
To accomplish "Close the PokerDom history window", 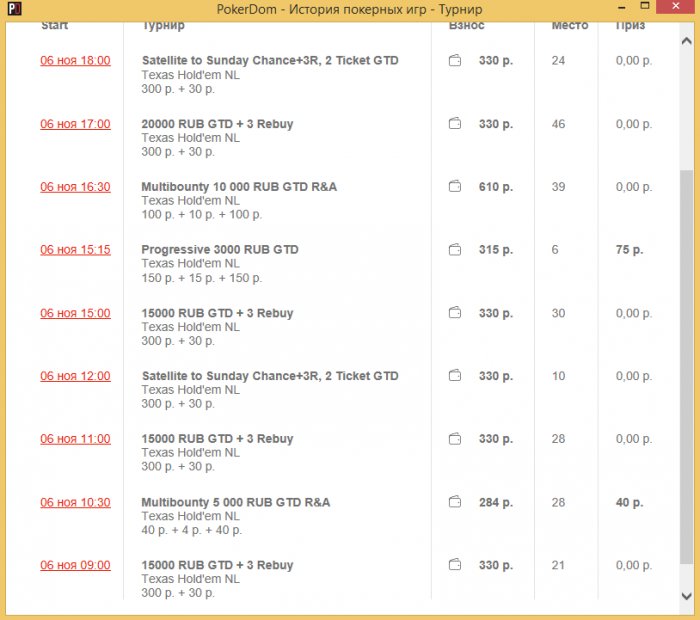I will [675, 6].
